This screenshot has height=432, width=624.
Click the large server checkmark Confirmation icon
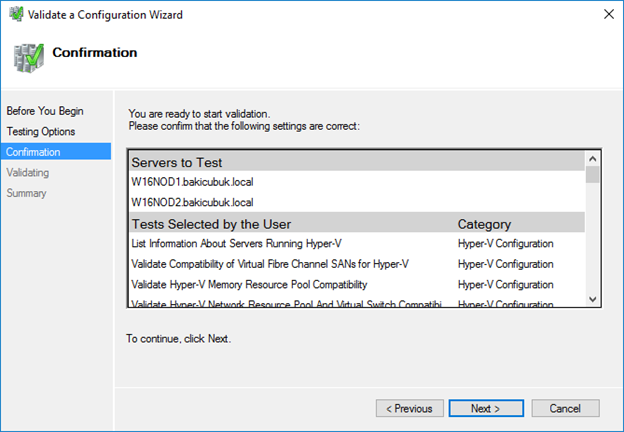pyautogui.click(x=29, y=58)
